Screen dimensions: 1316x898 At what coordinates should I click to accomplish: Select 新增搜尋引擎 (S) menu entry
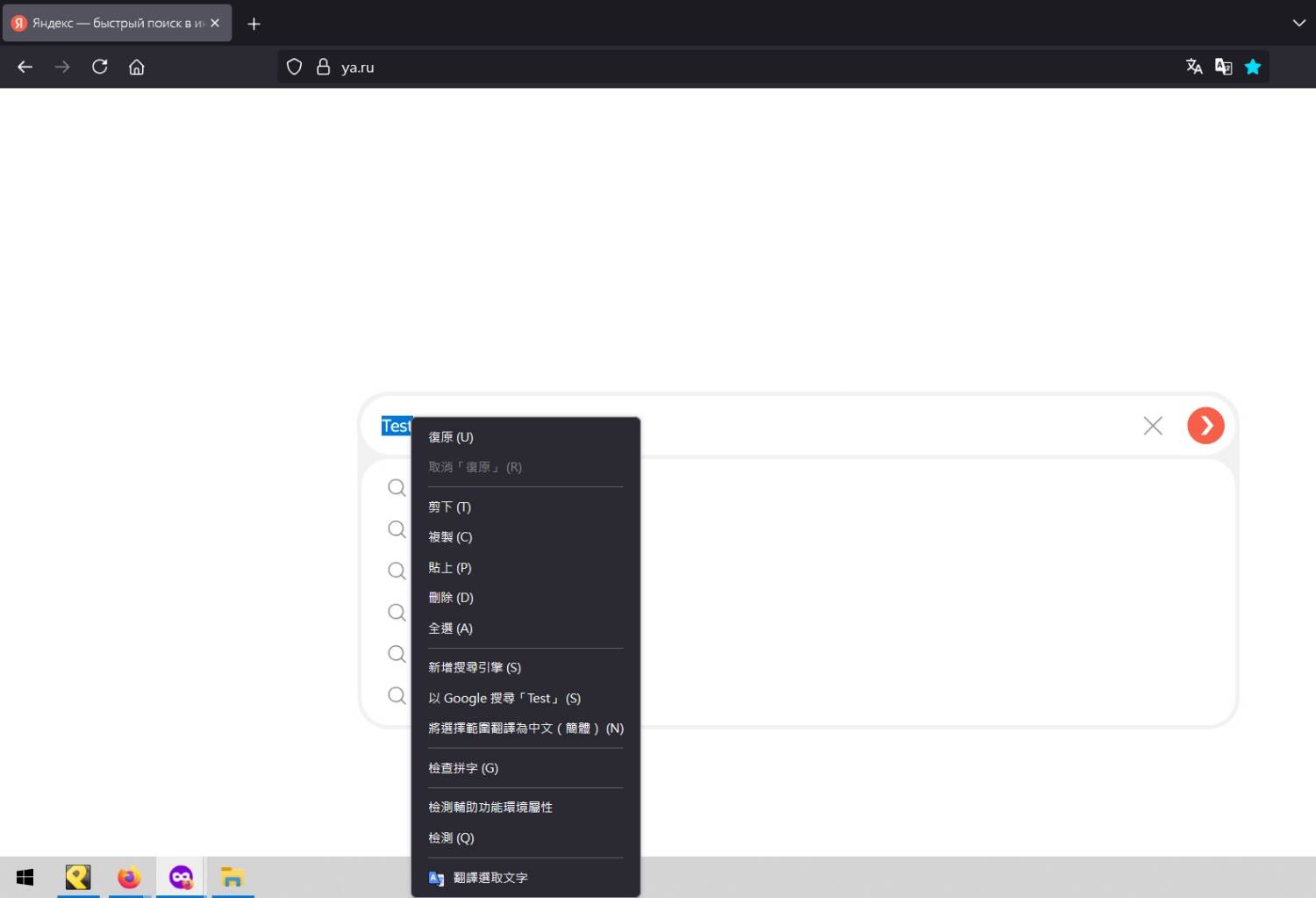pos(526,668)
